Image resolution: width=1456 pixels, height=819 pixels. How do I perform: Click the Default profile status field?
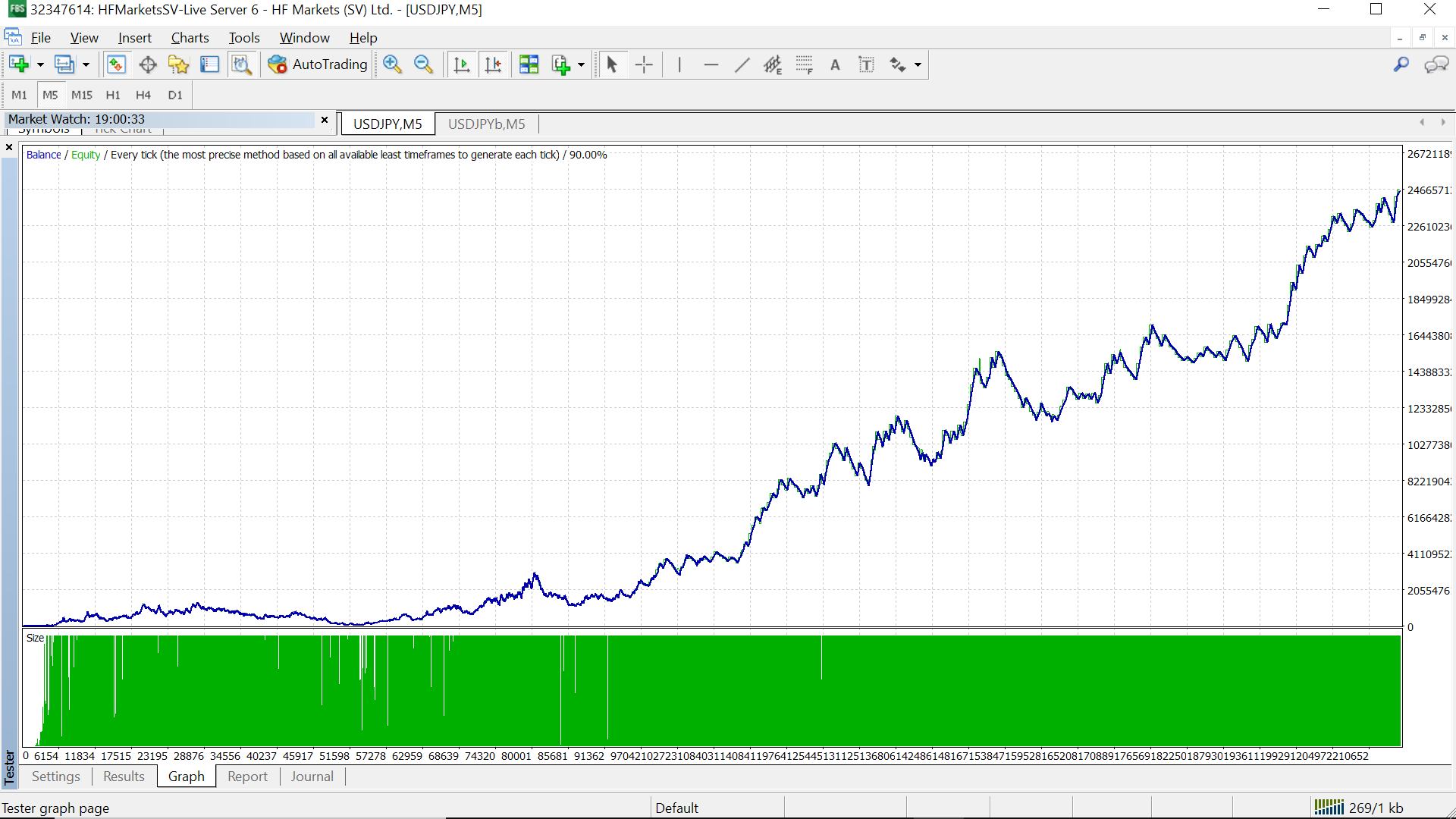pos(717,808)
